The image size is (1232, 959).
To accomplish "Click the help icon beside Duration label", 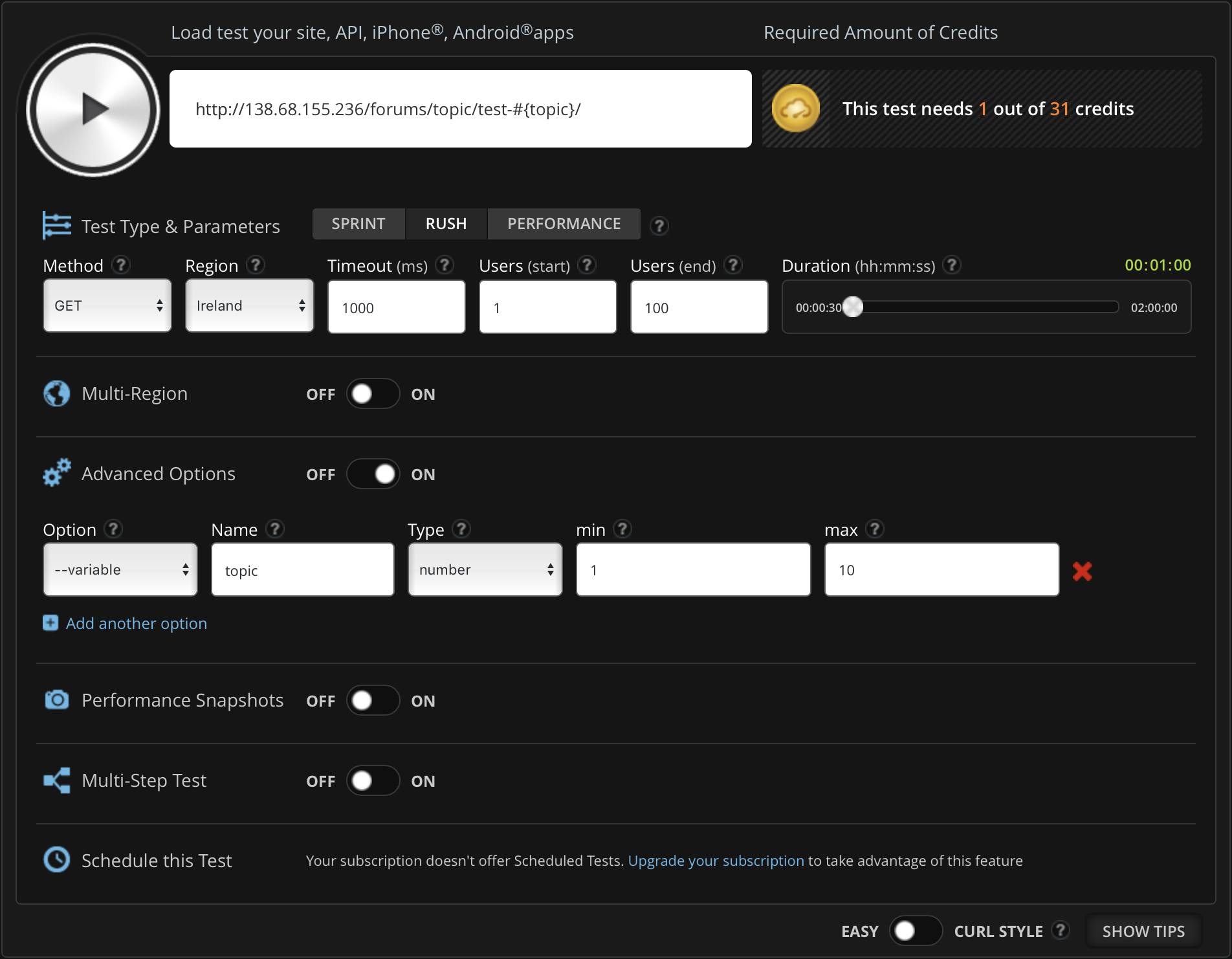I will tap(951, 265).
